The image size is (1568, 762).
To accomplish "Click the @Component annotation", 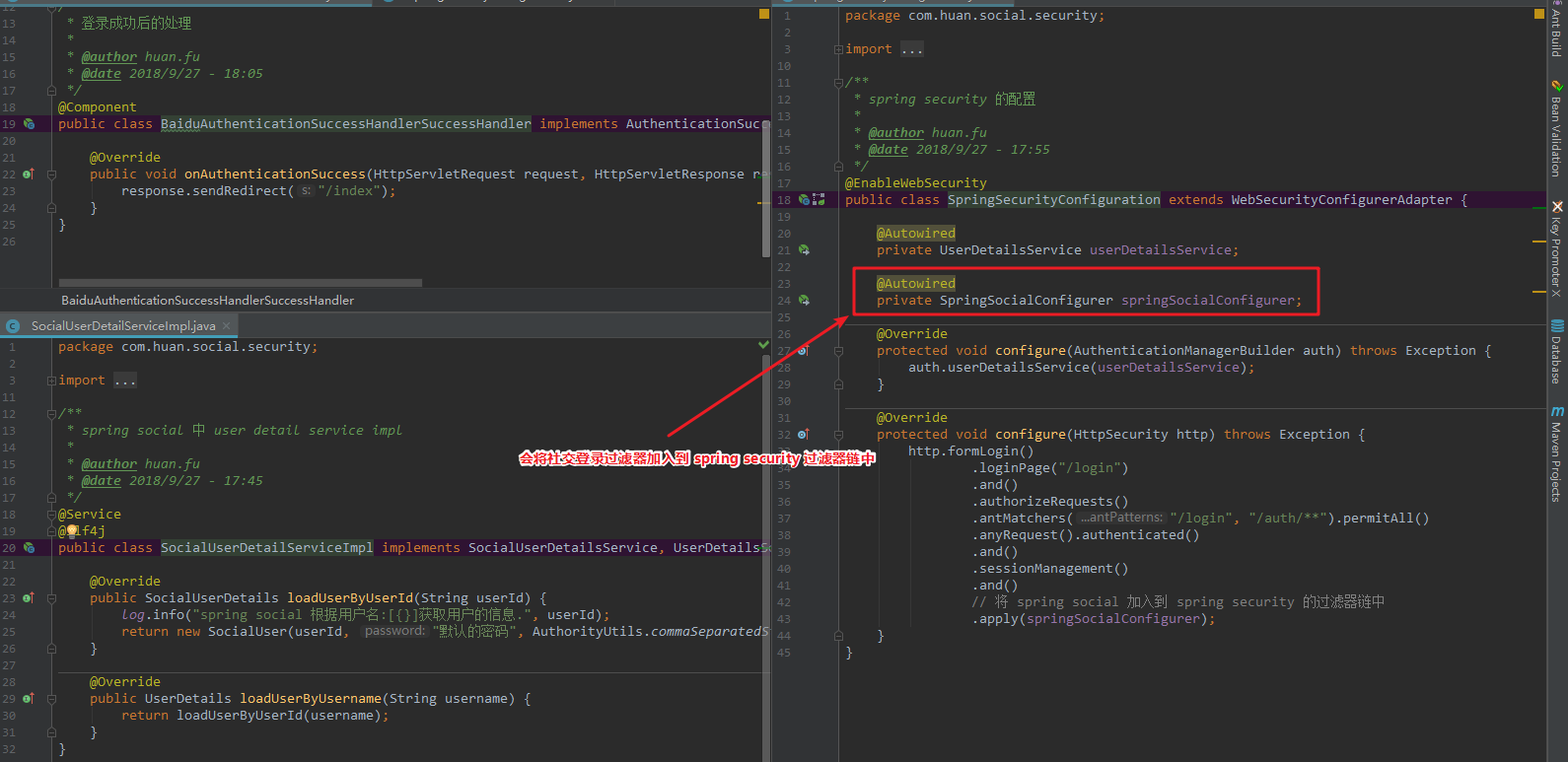I will [98, 107].
